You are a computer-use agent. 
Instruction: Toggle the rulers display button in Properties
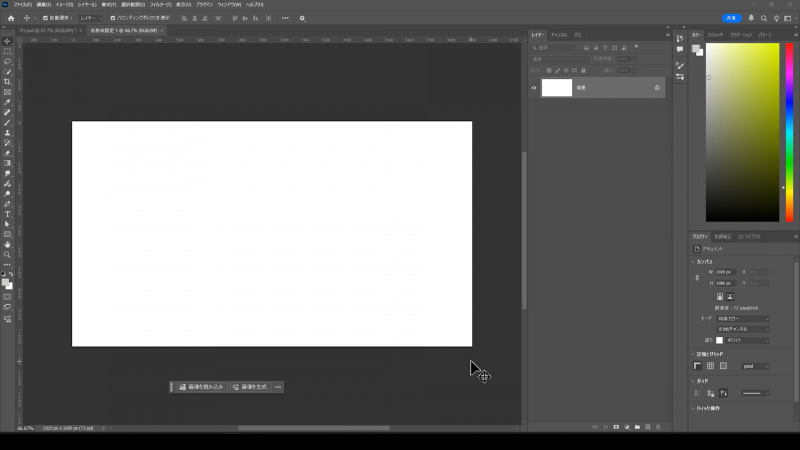(697, 366)
